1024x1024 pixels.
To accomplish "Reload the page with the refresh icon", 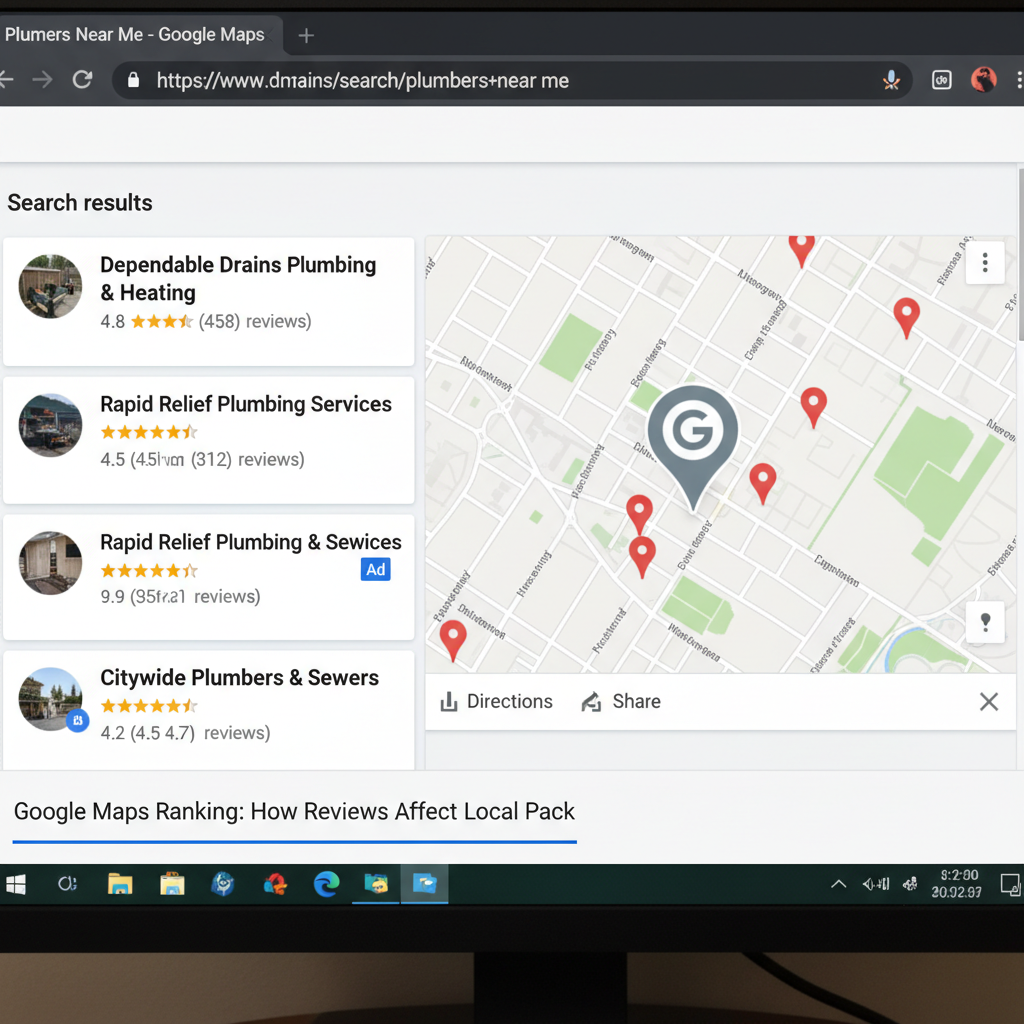I will pos(82,80).
